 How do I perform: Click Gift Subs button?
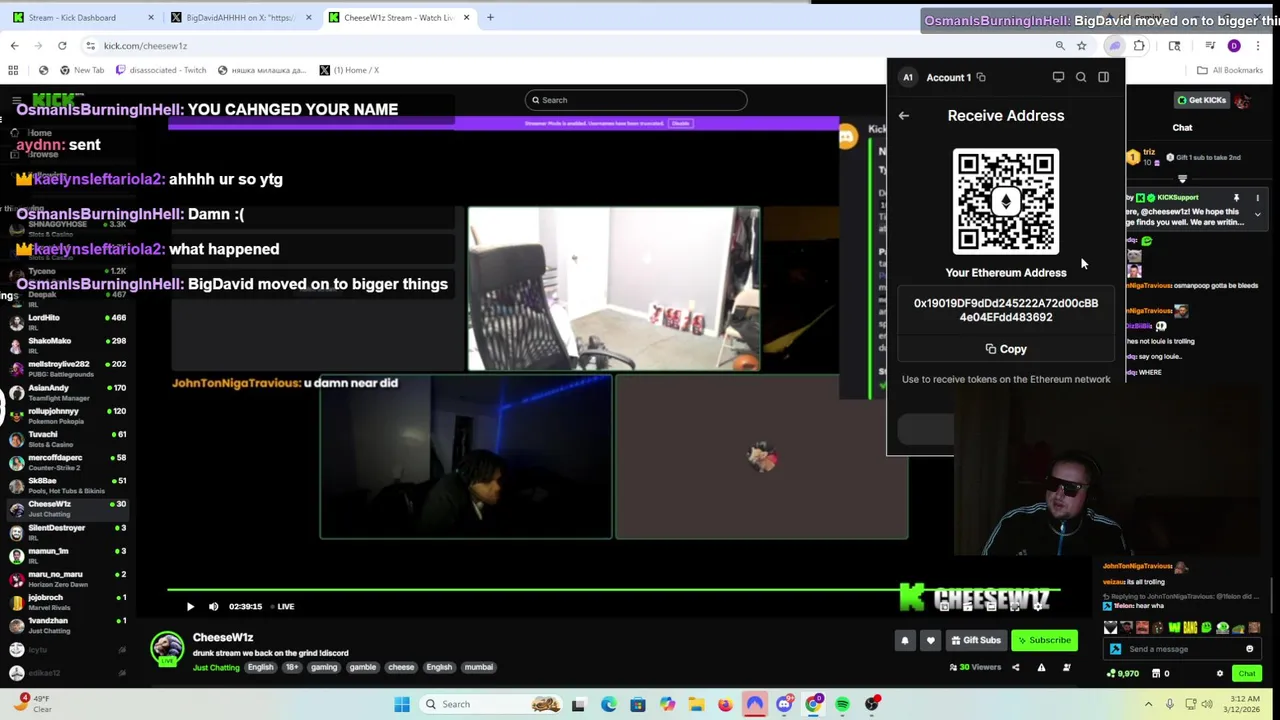coord(976,640)
